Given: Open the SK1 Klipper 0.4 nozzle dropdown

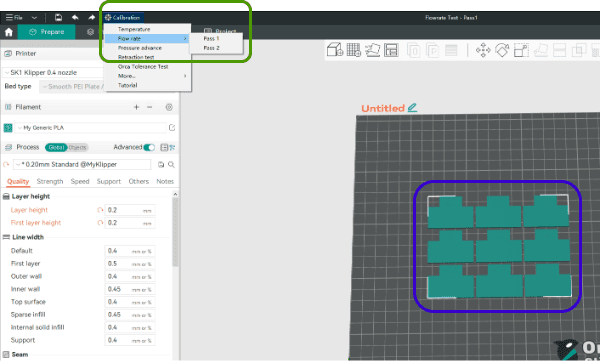Looking at the screenshot, I should (54, 72).
